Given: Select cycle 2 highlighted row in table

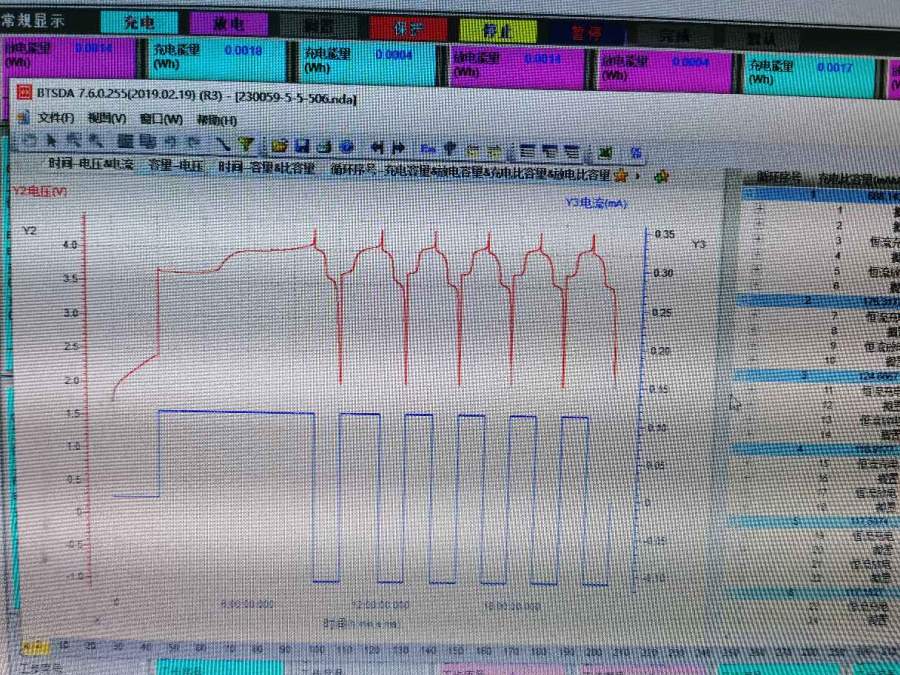Looking at the screenshot, I should (x=818, y=301).
